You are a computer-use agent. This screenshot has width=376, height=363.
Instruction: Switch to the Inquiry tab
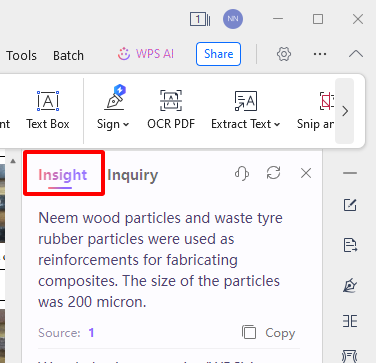point(132,175)
